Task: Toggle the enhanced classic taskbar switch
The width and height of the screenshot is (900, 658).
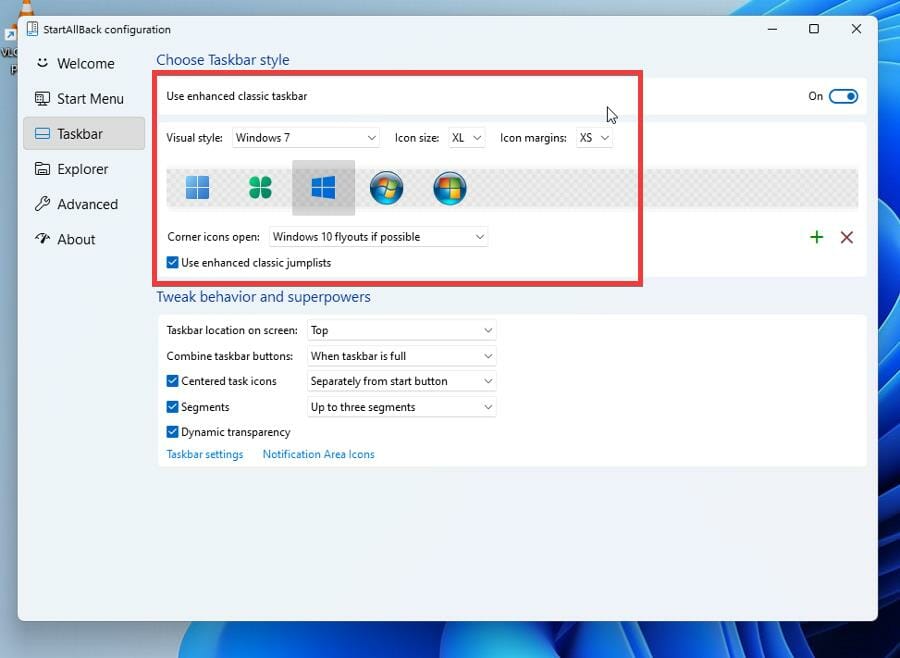Action: pyautogui.click(x=843, y=96)
